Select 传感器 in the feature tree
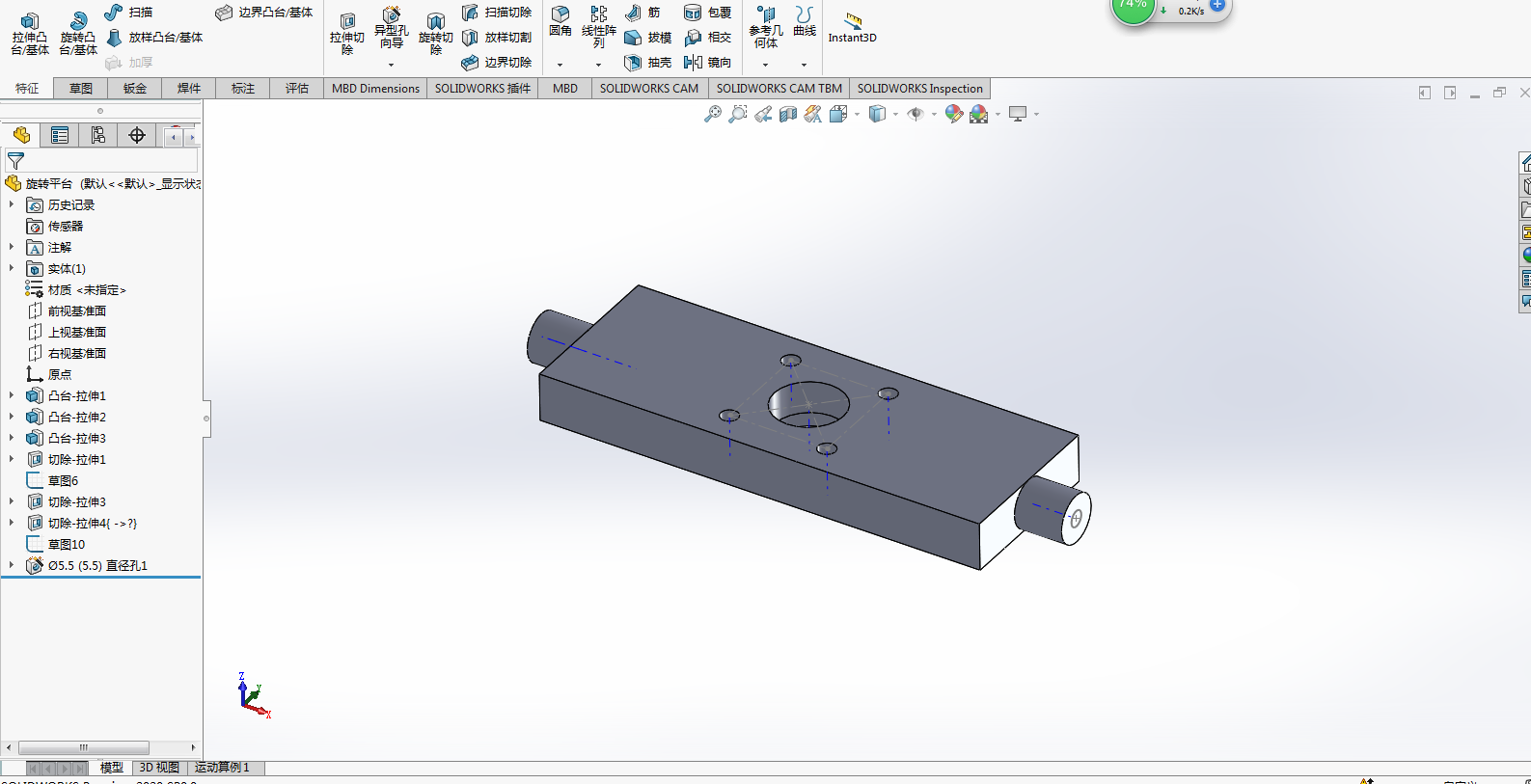Image resolution: width=1531 pixels, height=784 pixels. 66,226
